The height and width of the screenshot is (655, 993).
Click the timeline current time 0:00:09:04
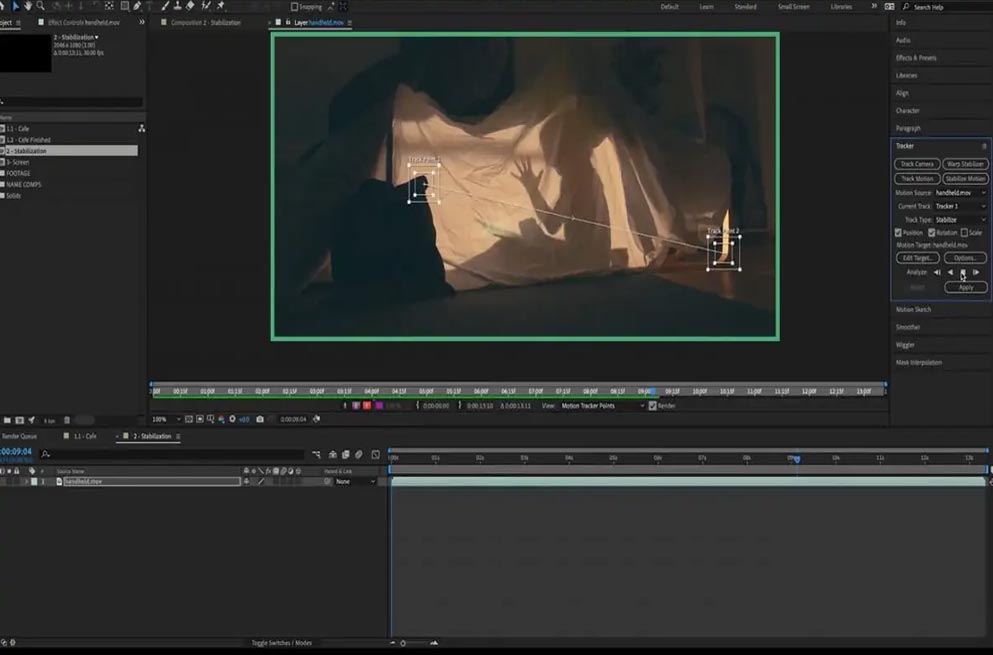point(16,452)
